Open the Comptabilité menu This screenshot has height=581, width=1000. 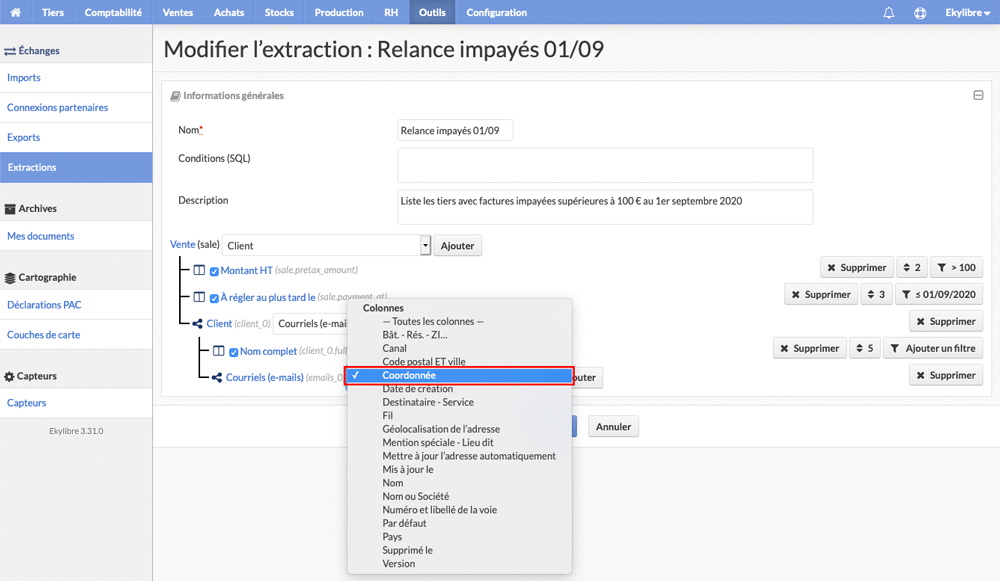click(x=113, y=12)
